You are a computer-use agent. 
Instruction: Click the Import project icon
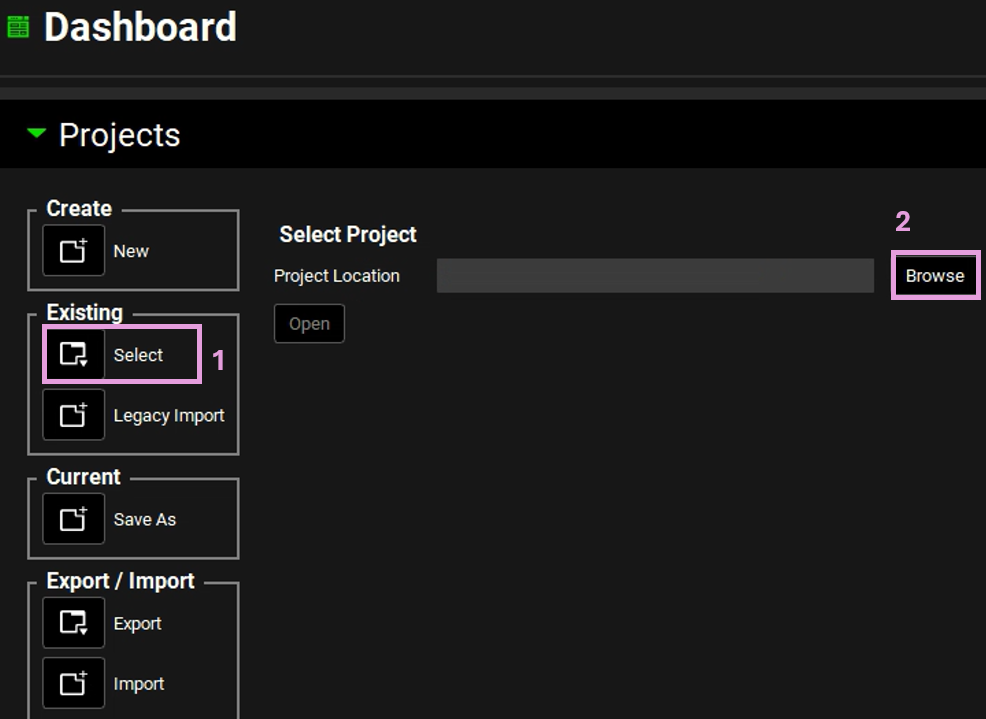pos(73,684)
